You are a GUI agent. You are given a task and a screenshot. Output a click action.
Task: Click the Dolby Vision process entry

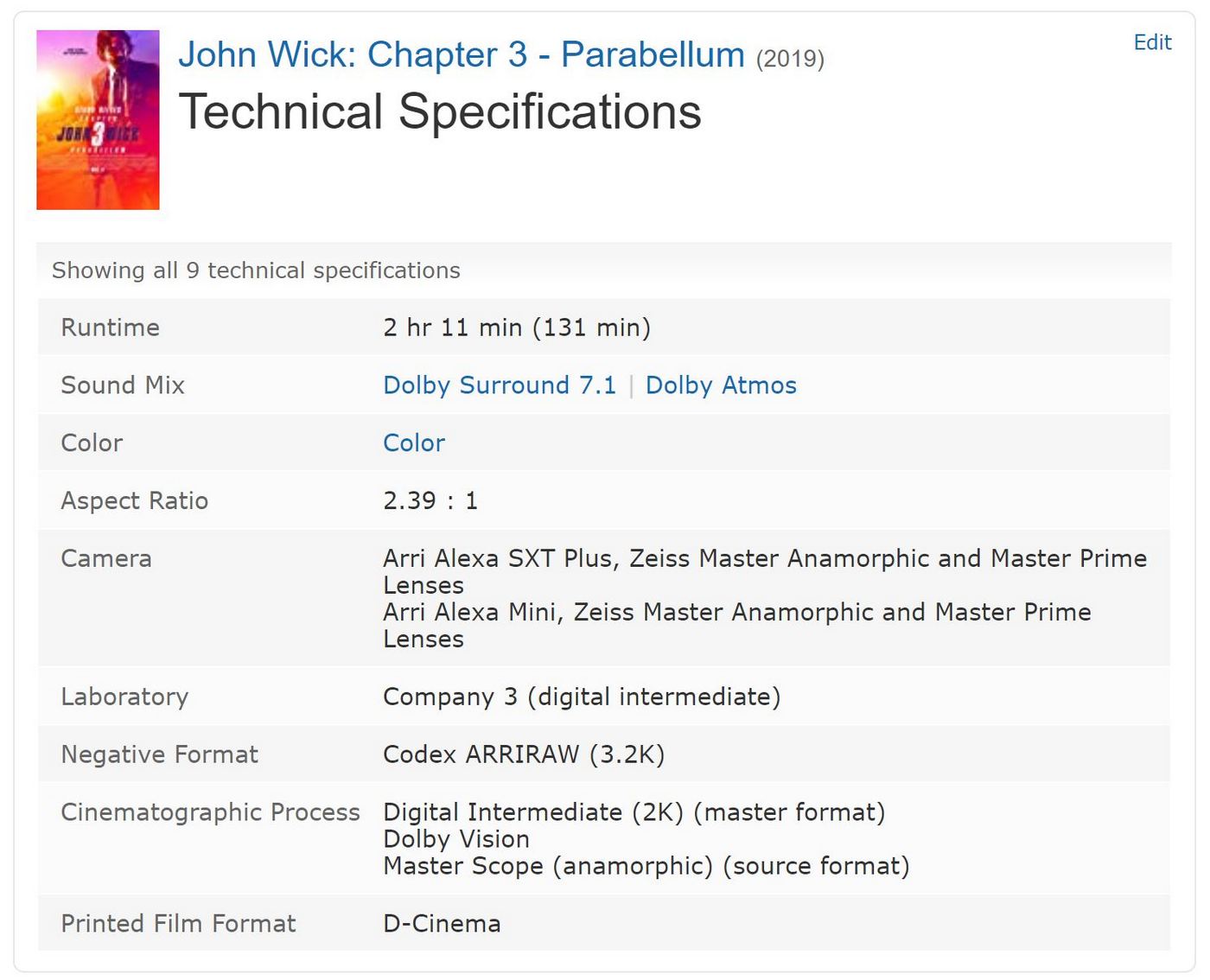click(456, 839)
